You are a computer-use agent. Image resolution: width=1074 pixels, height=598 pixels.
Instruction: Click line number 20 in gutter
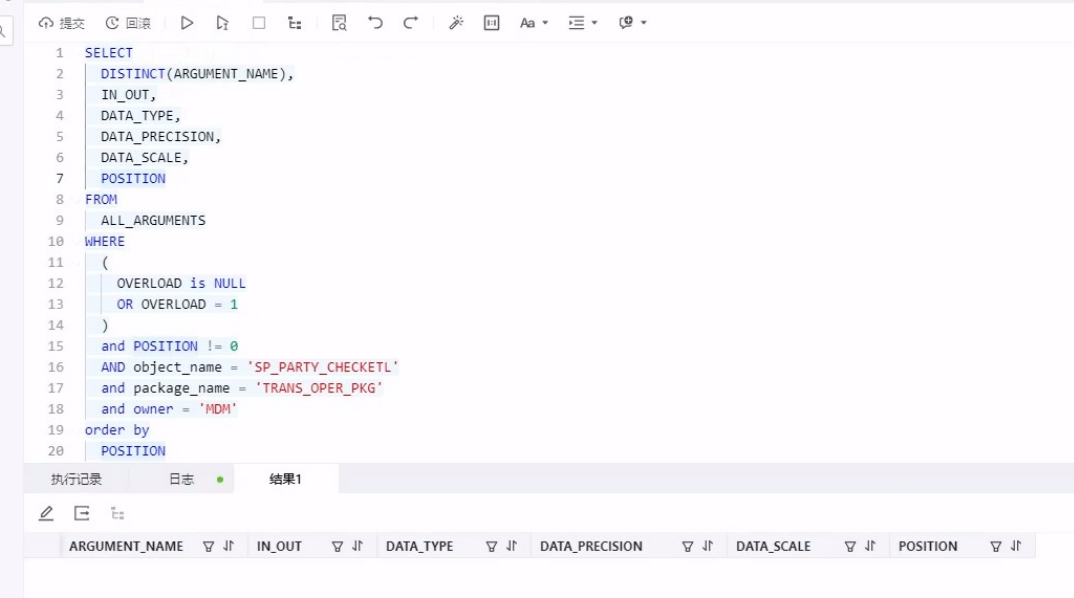coord(55,451)
